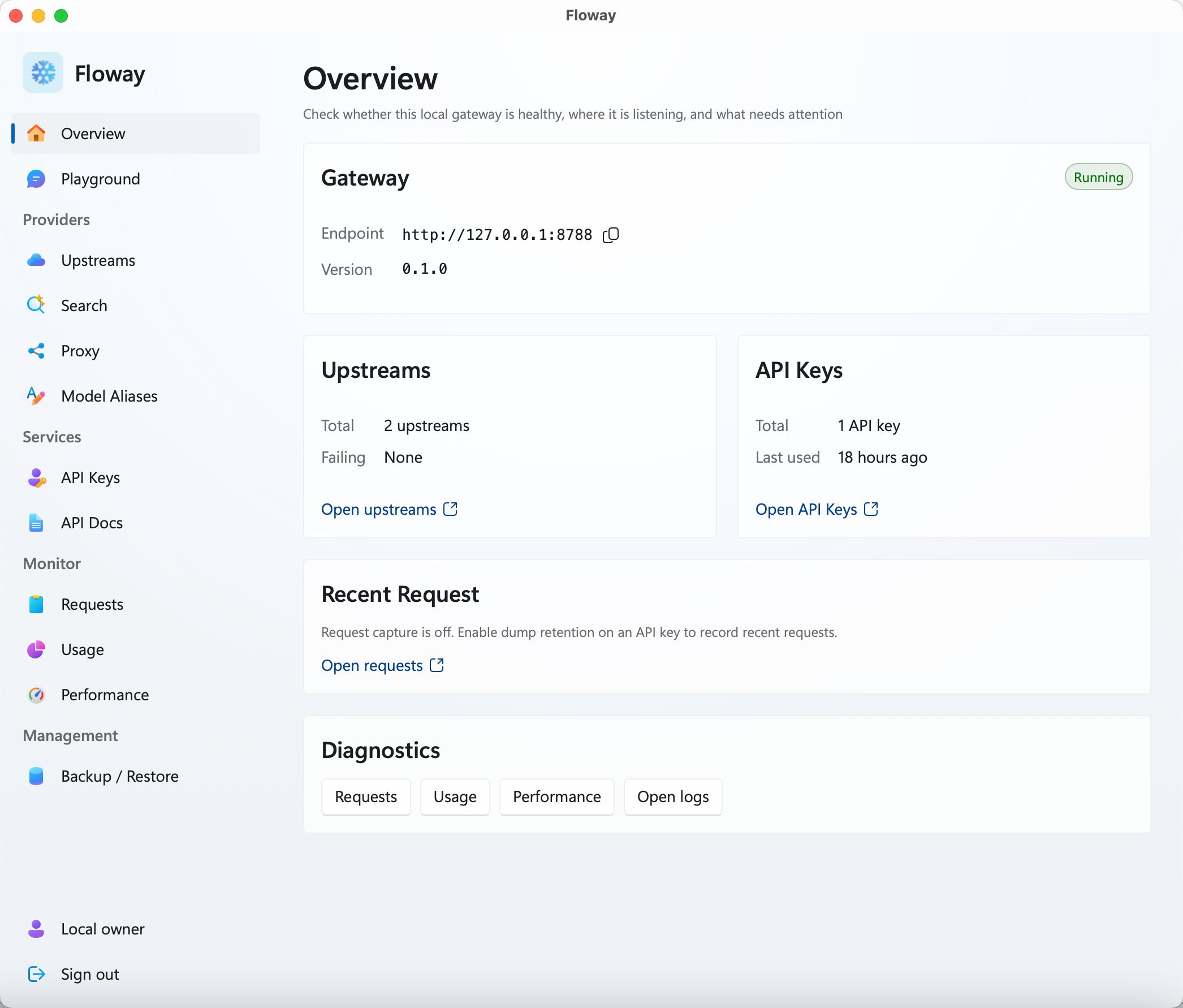The width and height of the screenshot is (1183, 1008).
Task: Click the API Docs document icon
Action: tap(36, 523)
